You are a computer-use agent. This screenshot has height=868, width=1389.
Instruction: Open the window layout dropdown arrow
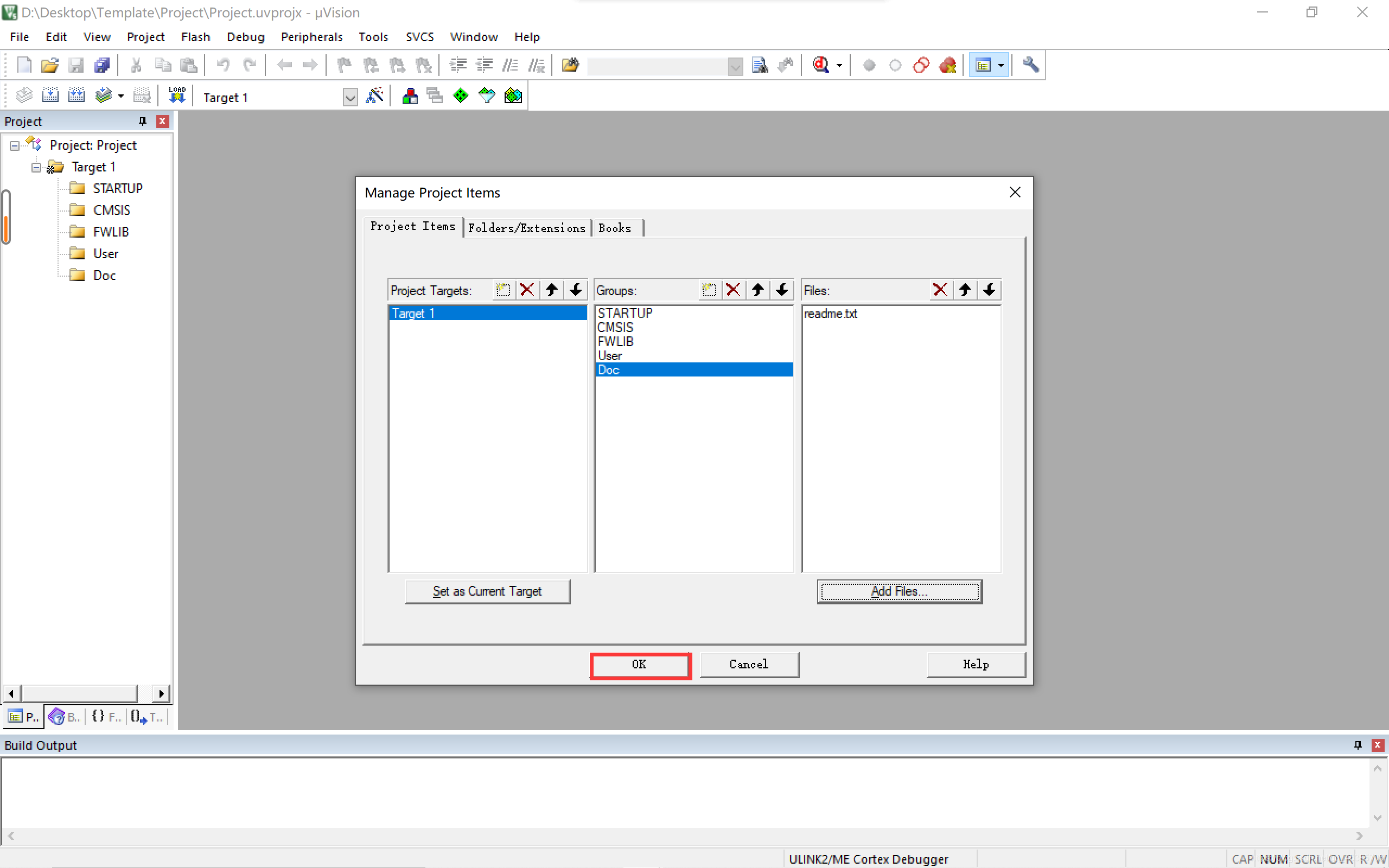(x=1002, y=66)
